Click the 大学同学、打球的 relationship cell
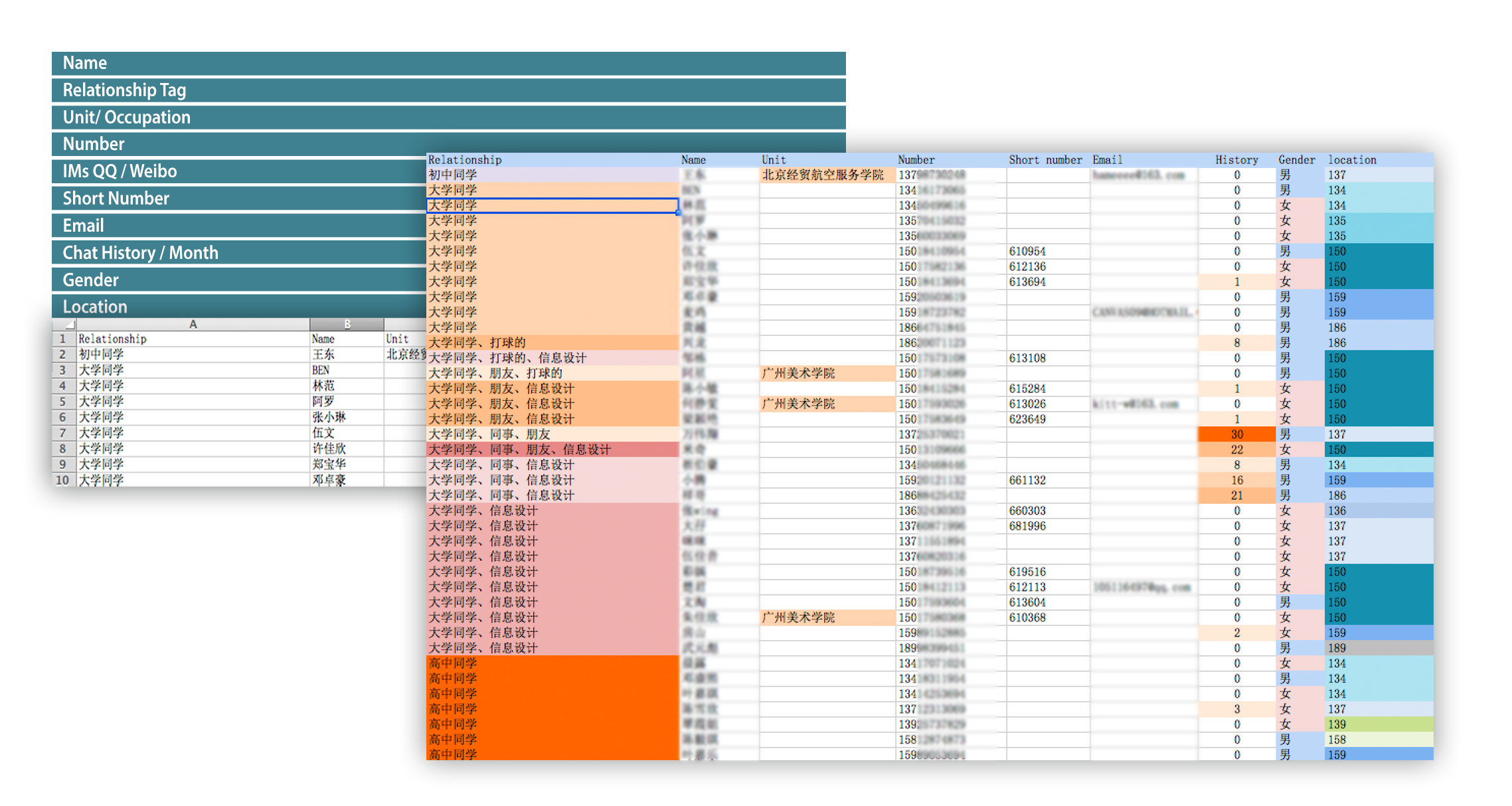Screen dimensions: 1512x806 point(551,343)
